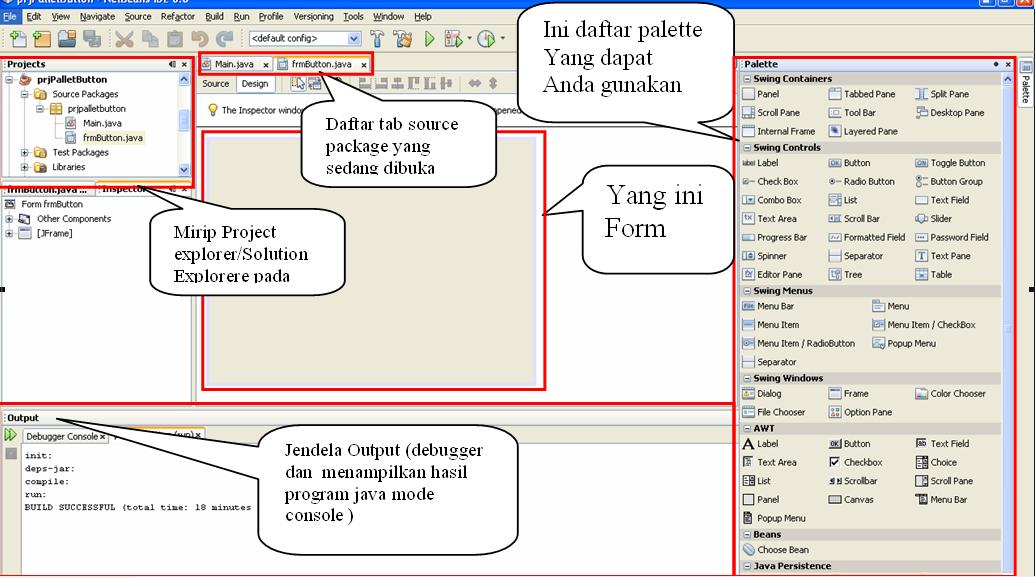Click the Open Project toolbar icon

(67, 39)
